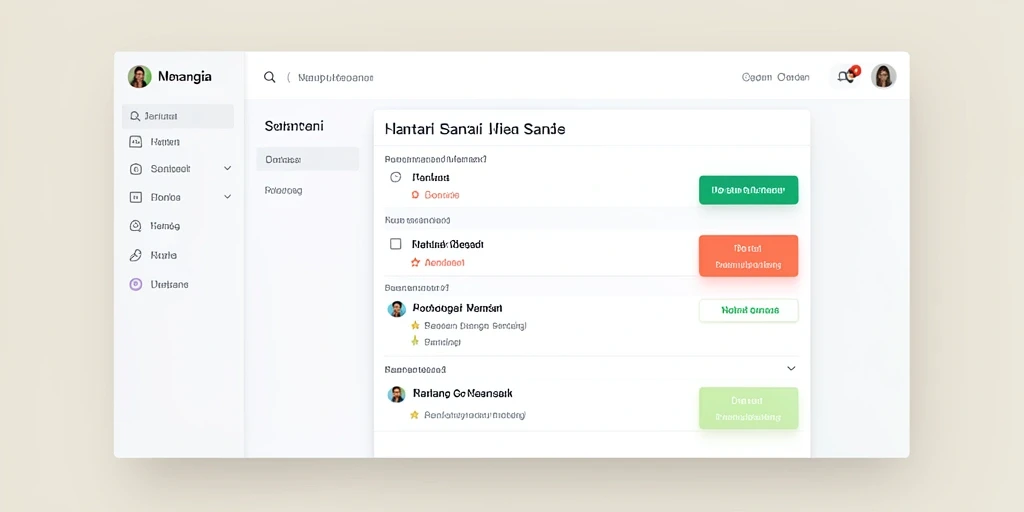Click the bold name beside third row avatar
The image size is (1024, 512).
click(458, 308)
